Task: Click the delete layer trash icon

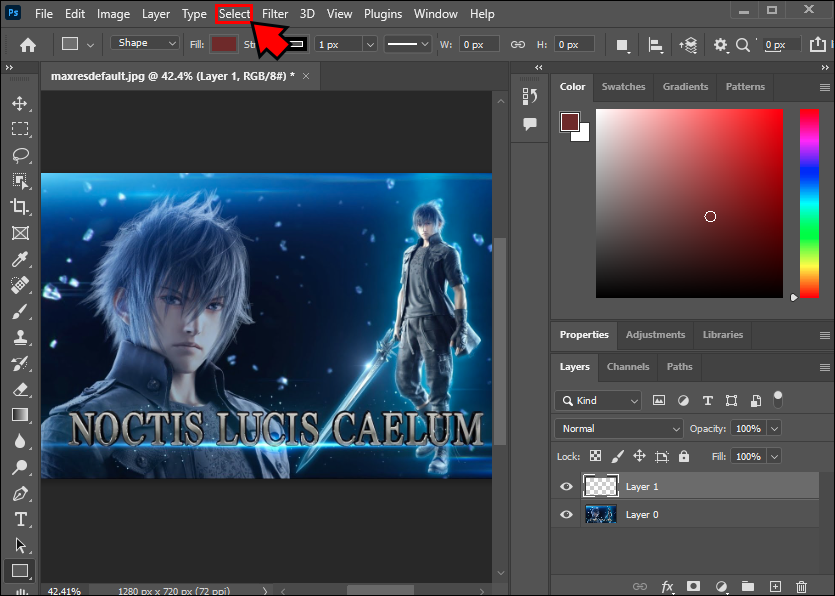Action: click(801, 586)
